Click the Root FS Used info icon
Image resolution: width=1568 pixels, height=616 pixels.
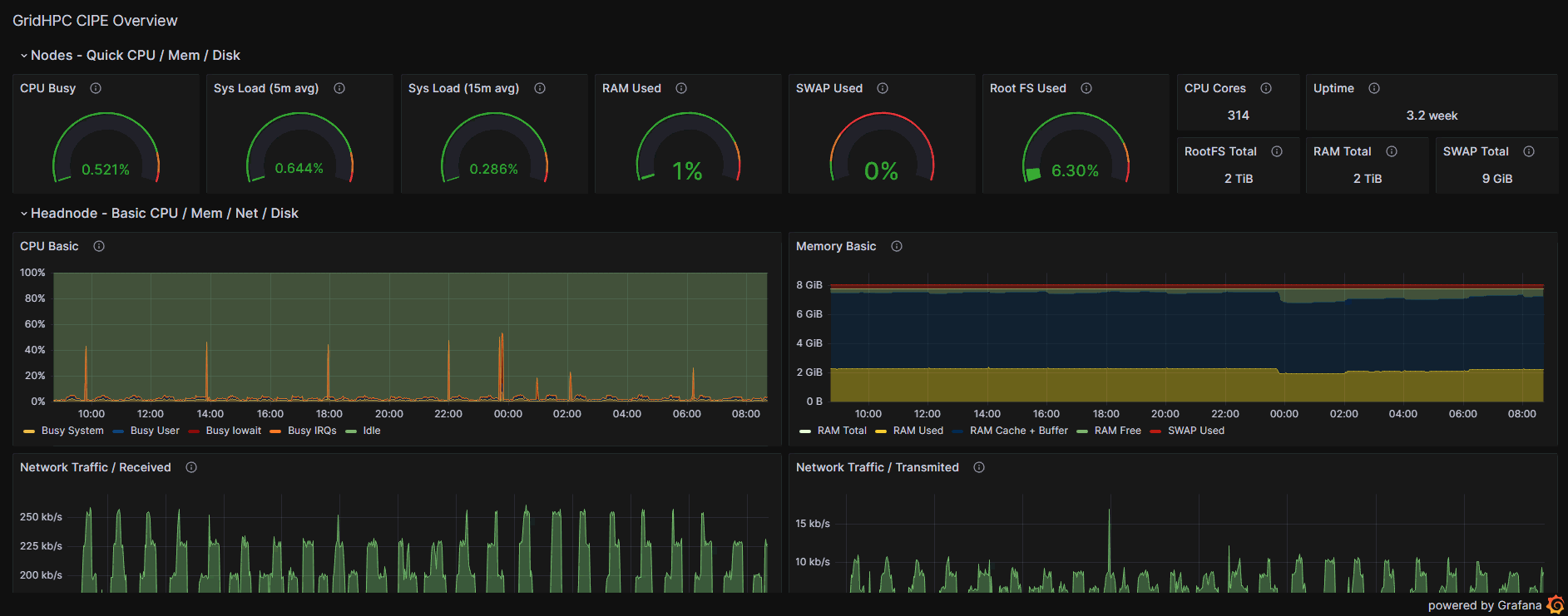pos(1086,88)
